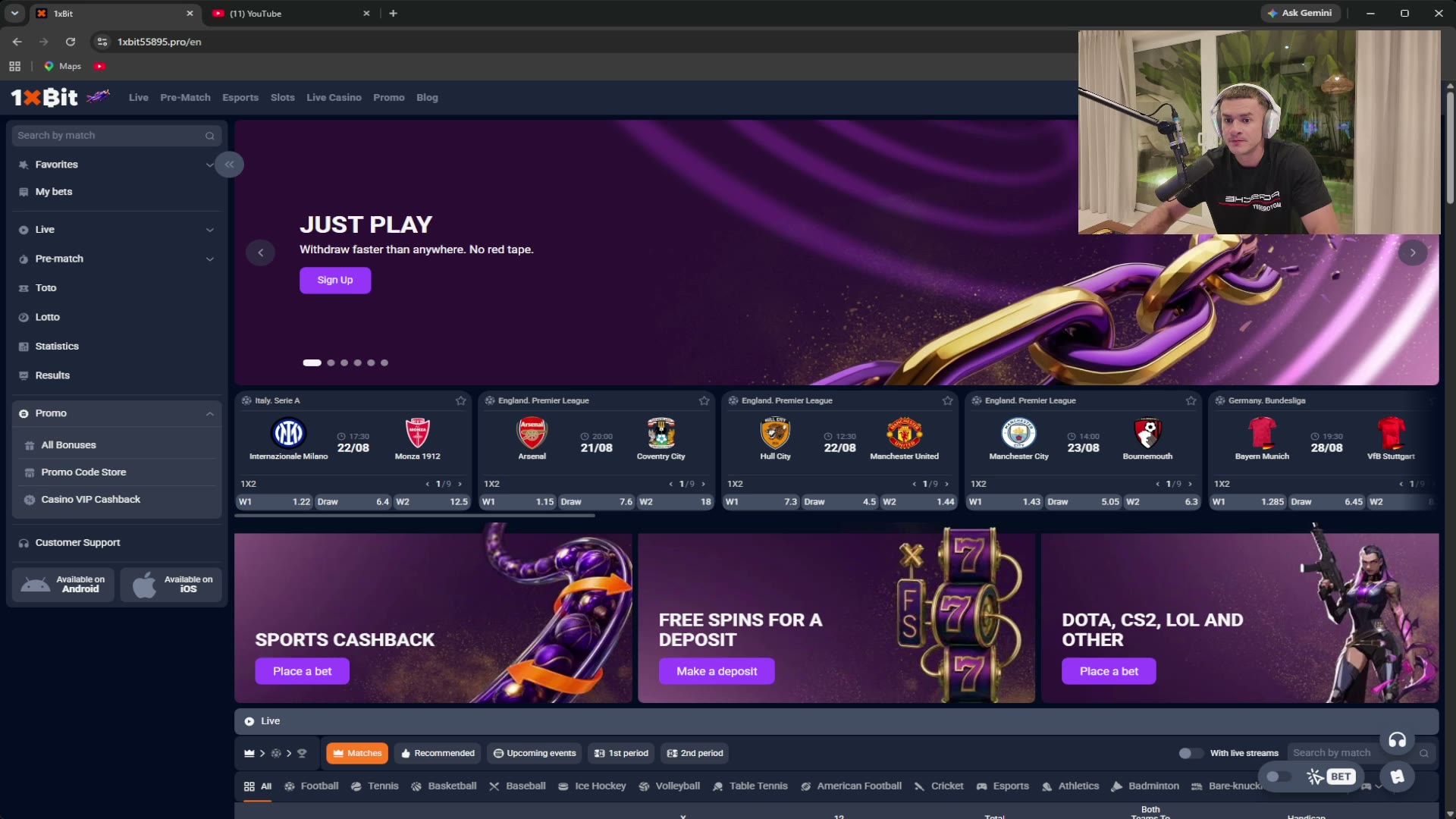
Task: Open the customer support headset chat button
Action: point(1397,740)
